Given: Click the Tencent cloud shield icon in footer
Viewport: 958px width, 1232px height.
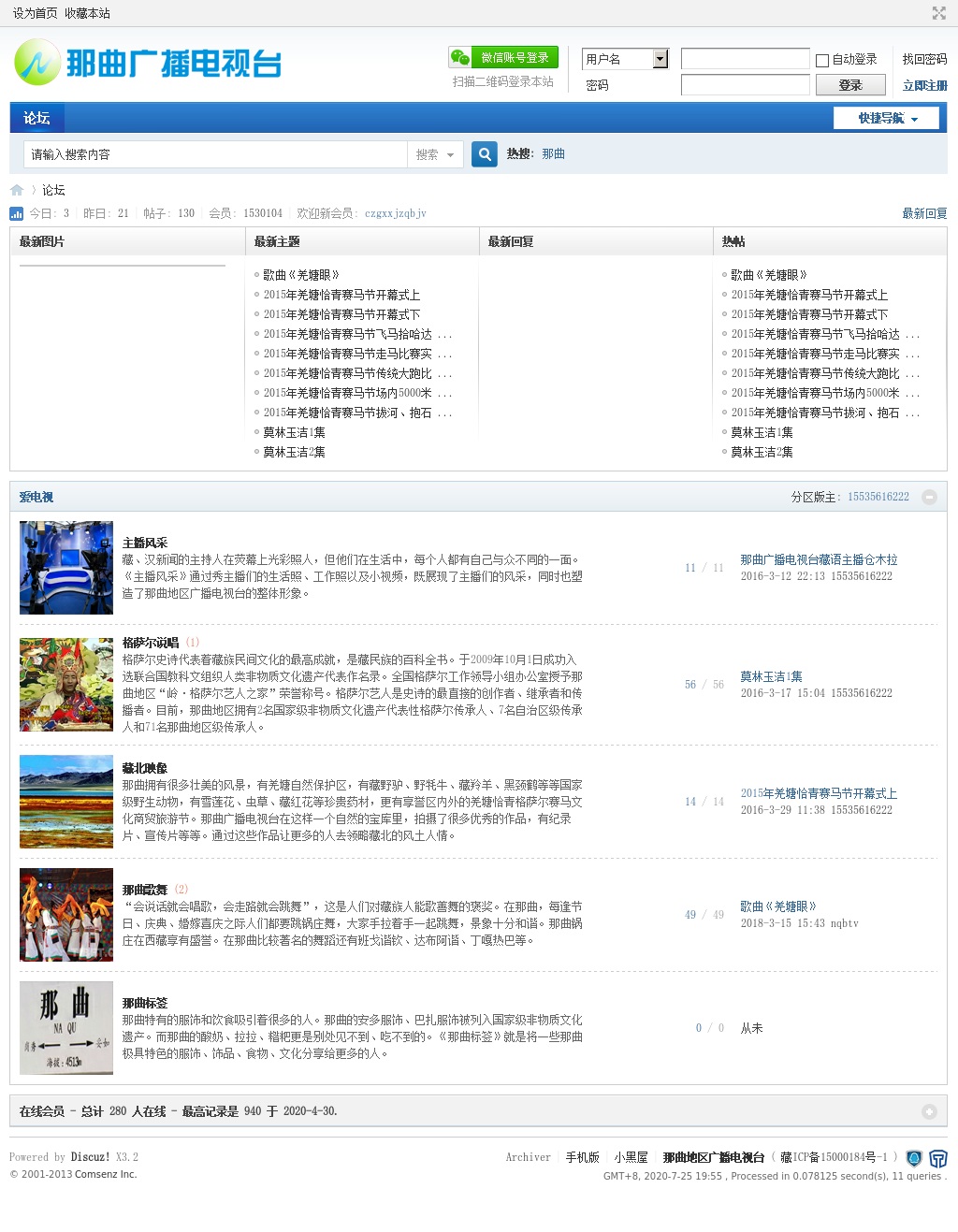Looking at the screenshot, I should pyautogui.click(x=937, y=1158).
